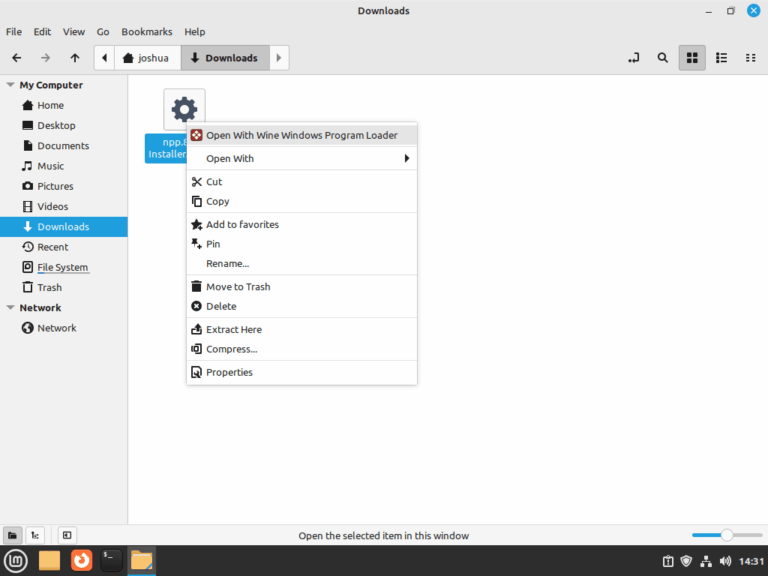Open the Documents folder in sidebar
Screen dimensions: 768x576
63,146
